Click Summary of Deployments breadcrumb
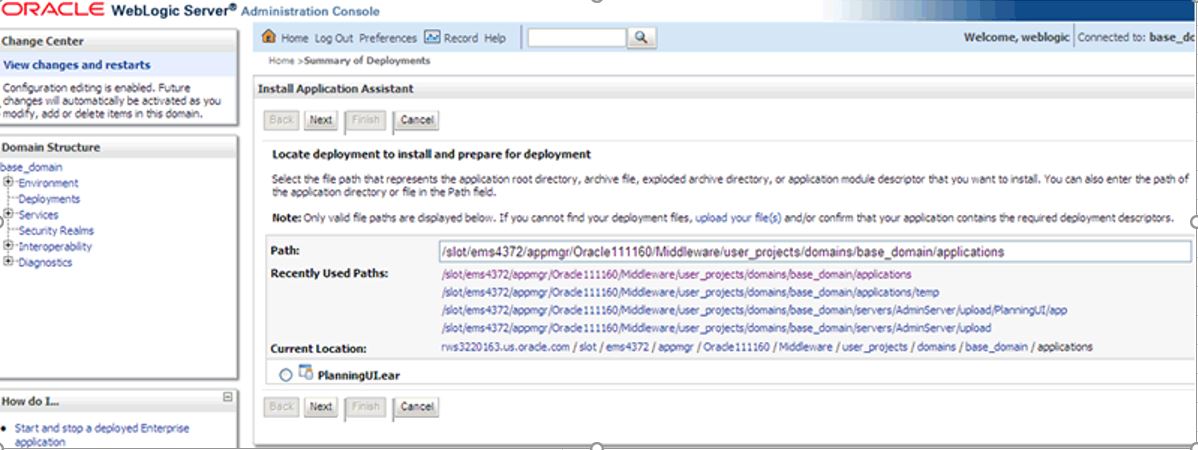This screenshot has height=450, width=1198. pos(367,61)
